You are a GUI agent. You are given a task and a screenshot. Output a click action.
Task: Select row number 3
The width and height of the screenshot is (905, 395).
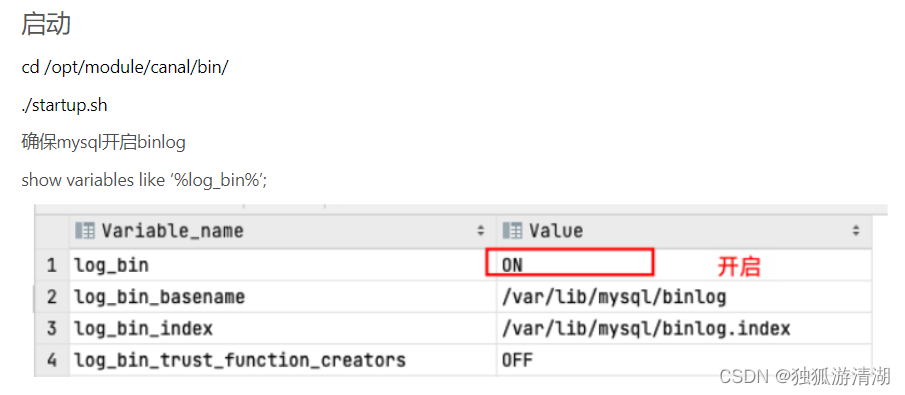pos(52,329)
